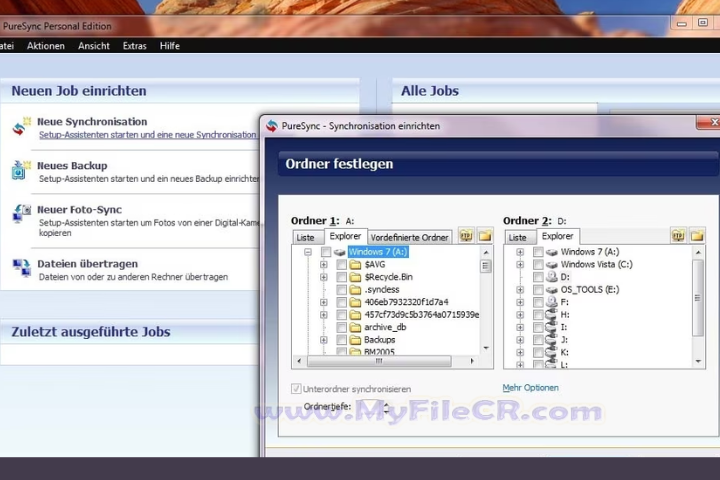Click the browse folder icon in Ordner 2
This screenshot has height=480, width=720.
point(697,236)
